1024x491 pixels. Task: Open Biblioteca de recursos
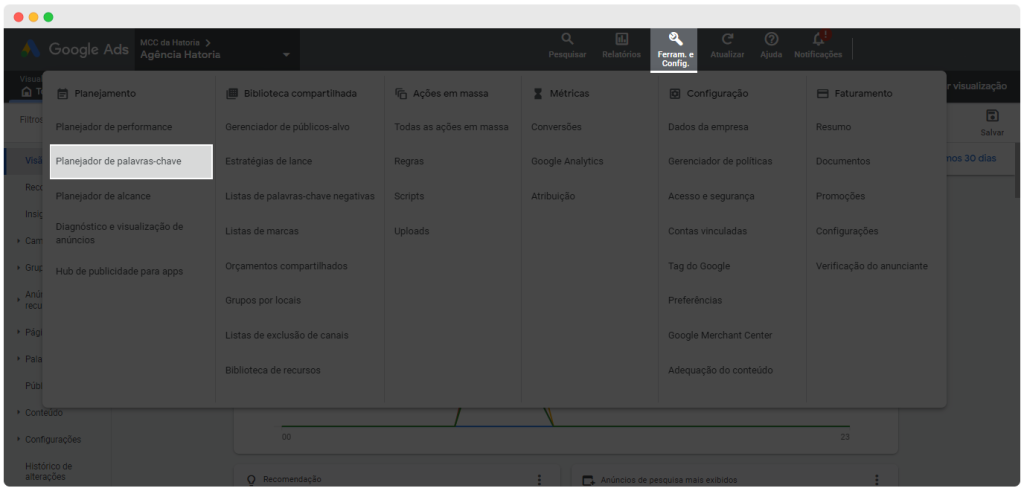273,370
